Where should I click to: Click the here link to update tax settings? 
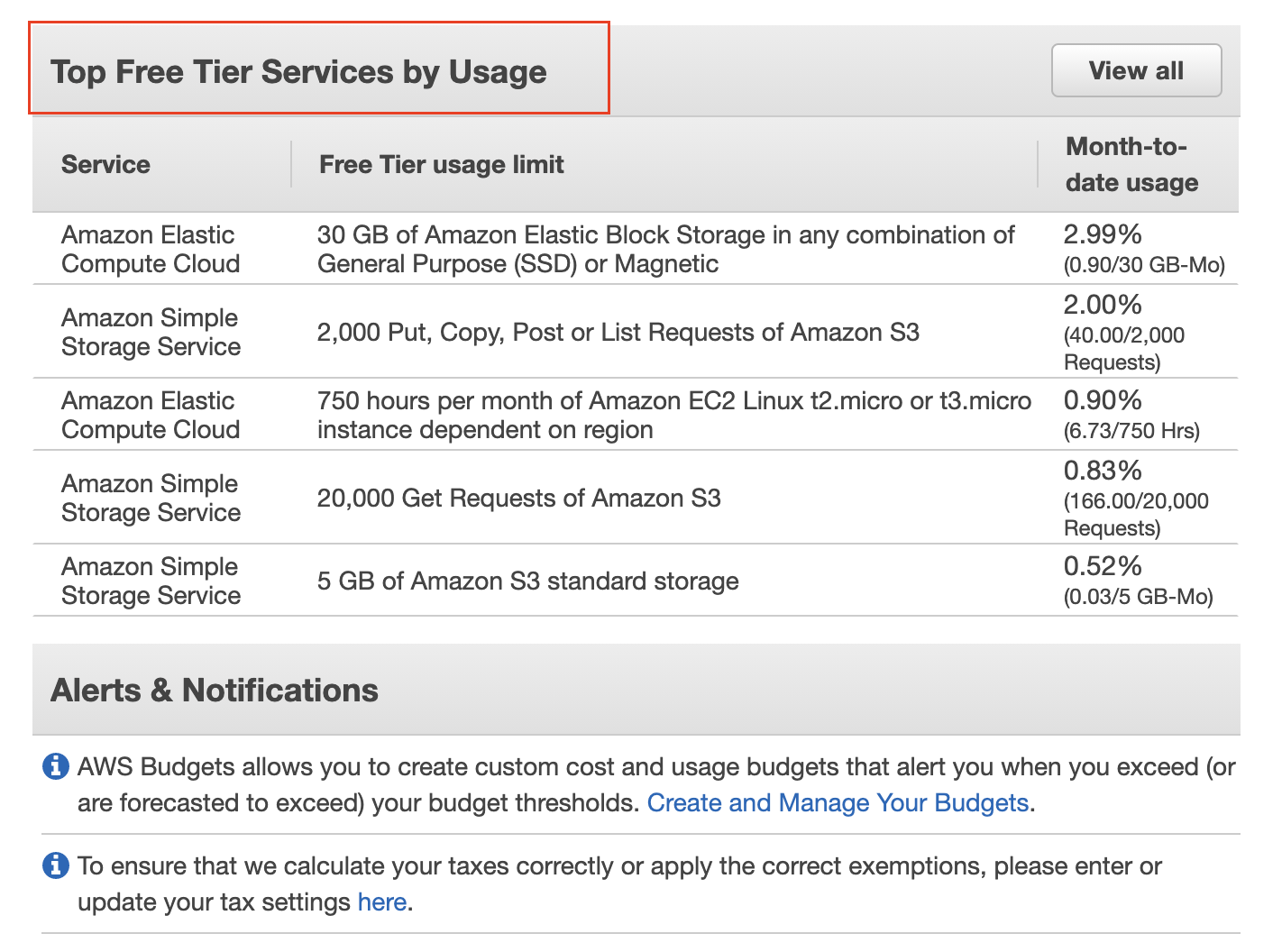(x=381, y=902)
